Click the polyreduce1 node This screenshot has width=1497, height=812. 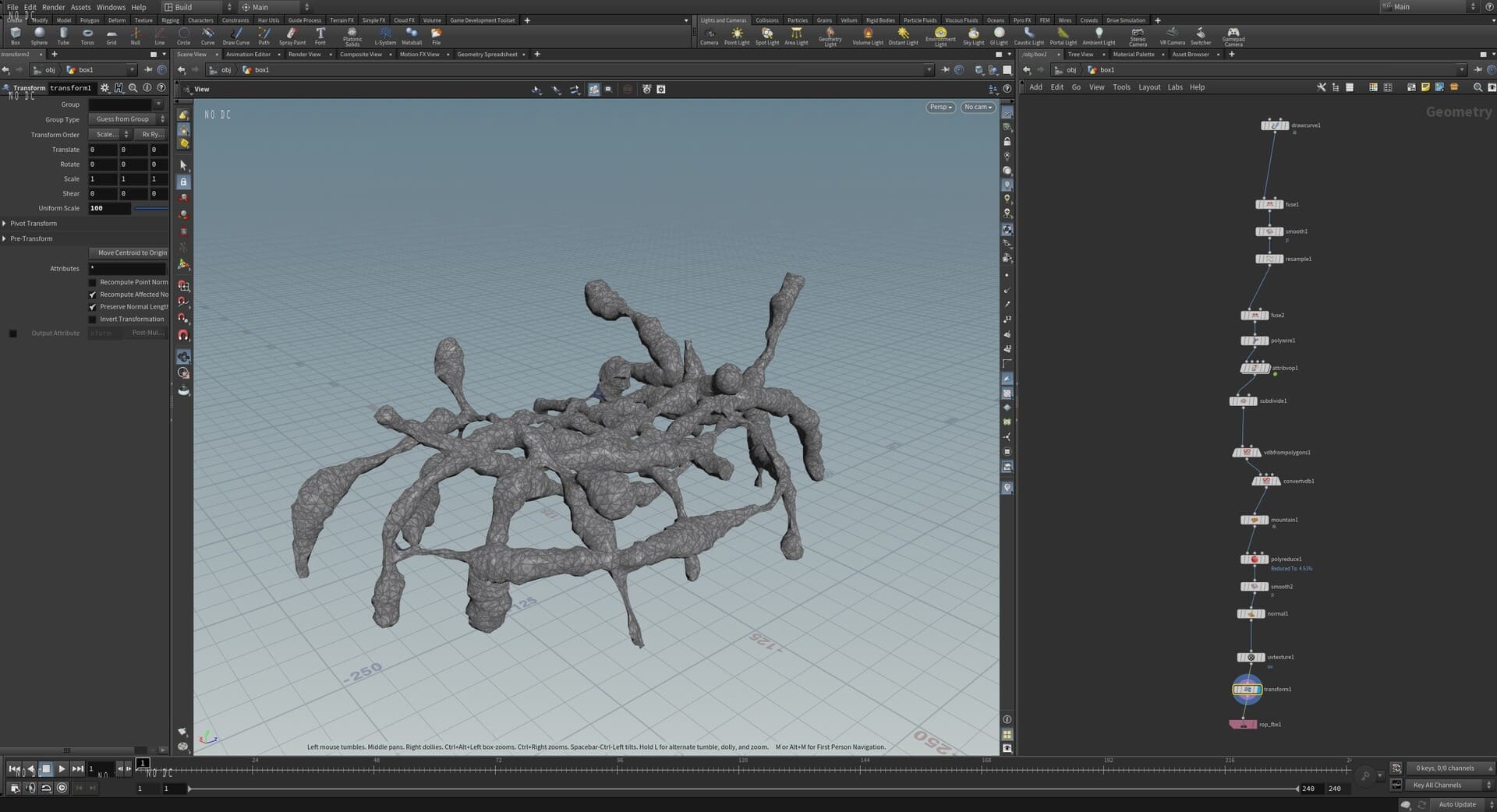[x=1254, y=560]
